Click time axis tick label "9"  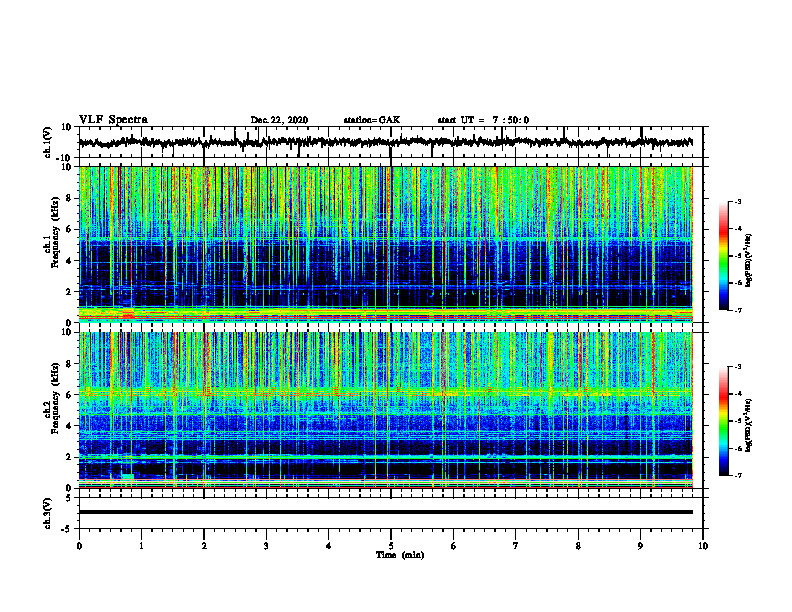[640, 546]
